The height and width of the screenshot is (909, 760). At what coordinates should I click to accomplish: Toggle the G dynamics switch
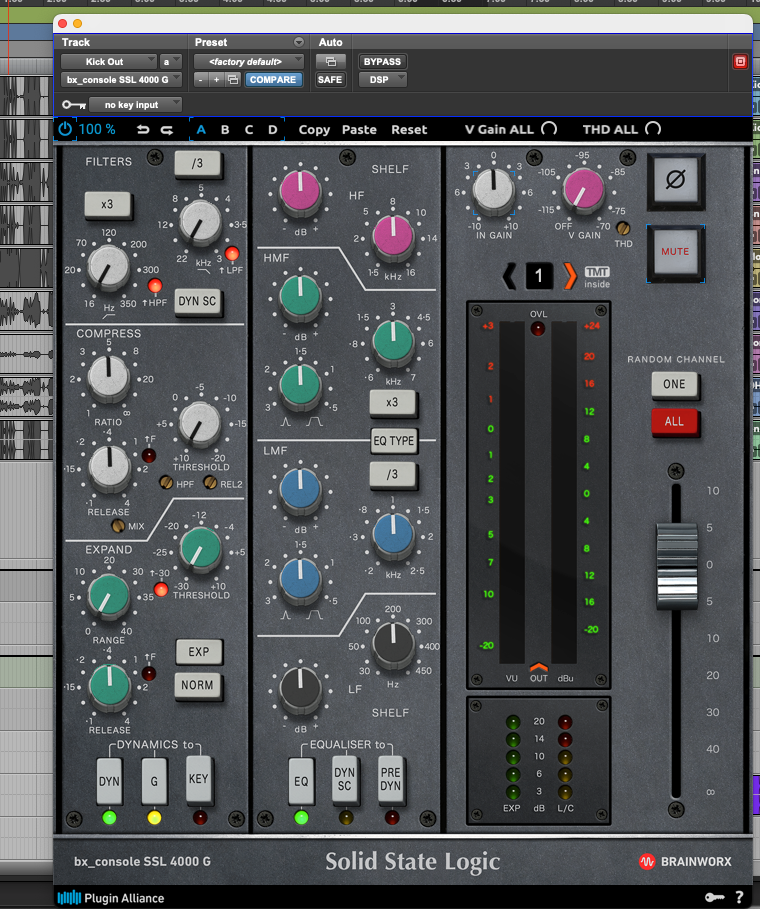(x=154, y=781)
